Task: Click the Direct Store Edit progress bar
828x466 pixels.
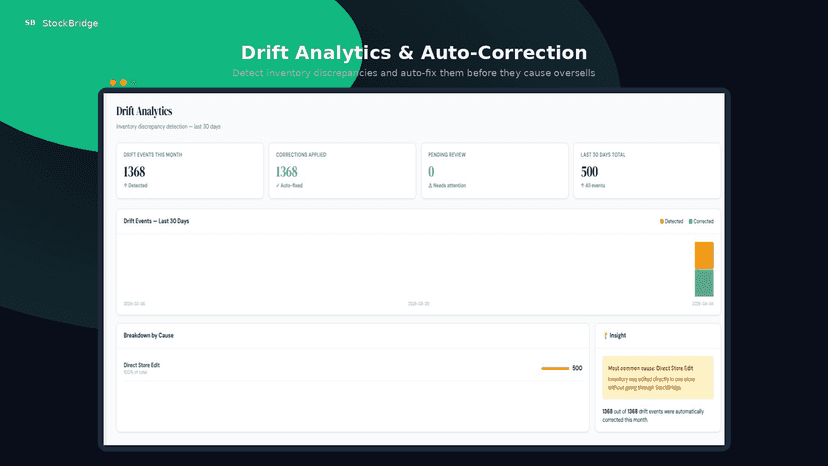Action: coord(555,368)
